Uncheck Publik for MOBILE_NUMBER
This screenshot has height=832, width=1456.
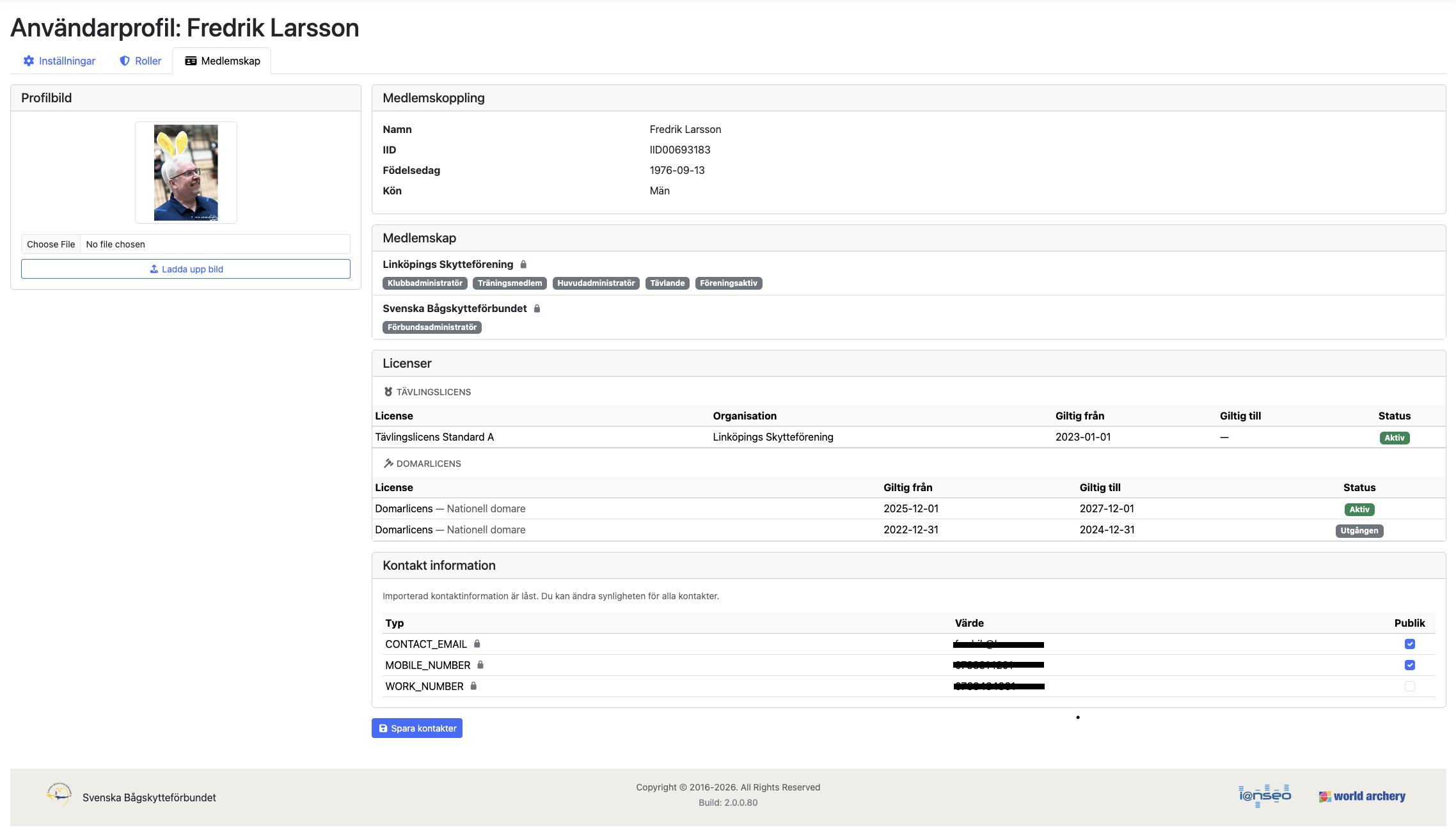click(x=1410, y=665)
